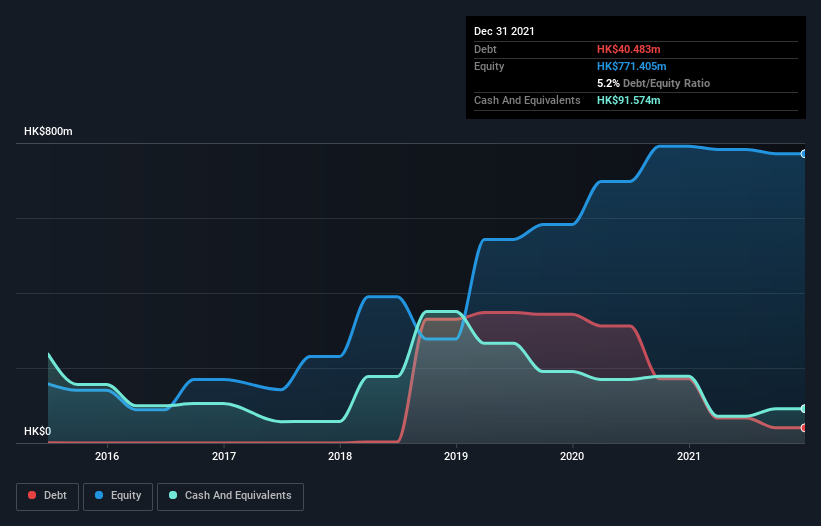Click the 2021 x-axis label

[689, 456]
